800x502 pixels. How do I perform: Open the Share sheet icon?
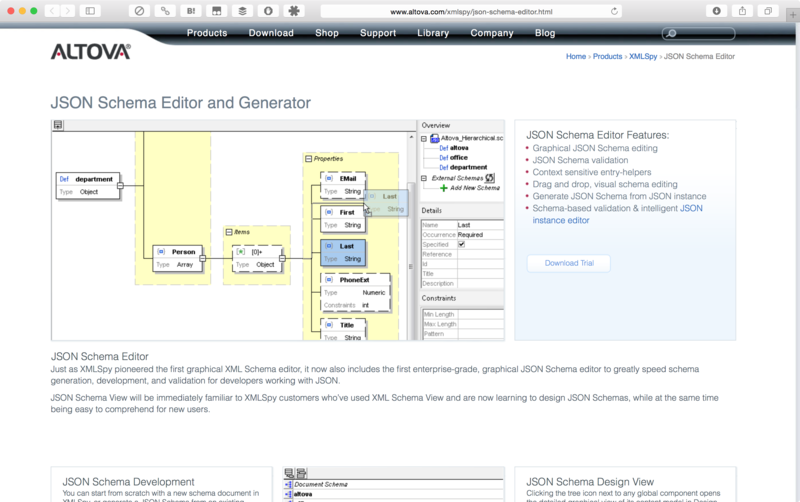pyautogui.click(x=742, y=11)
